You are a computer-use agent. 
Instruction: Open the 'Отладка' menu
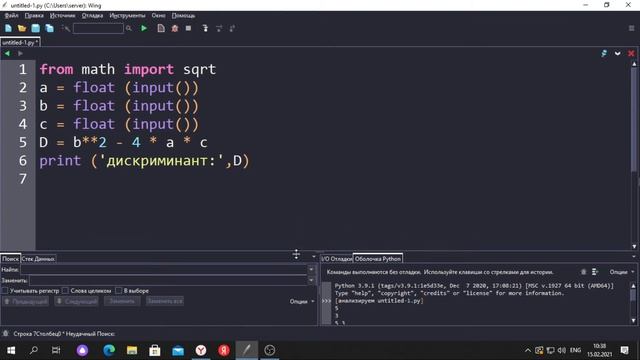(x=92, y=16)
